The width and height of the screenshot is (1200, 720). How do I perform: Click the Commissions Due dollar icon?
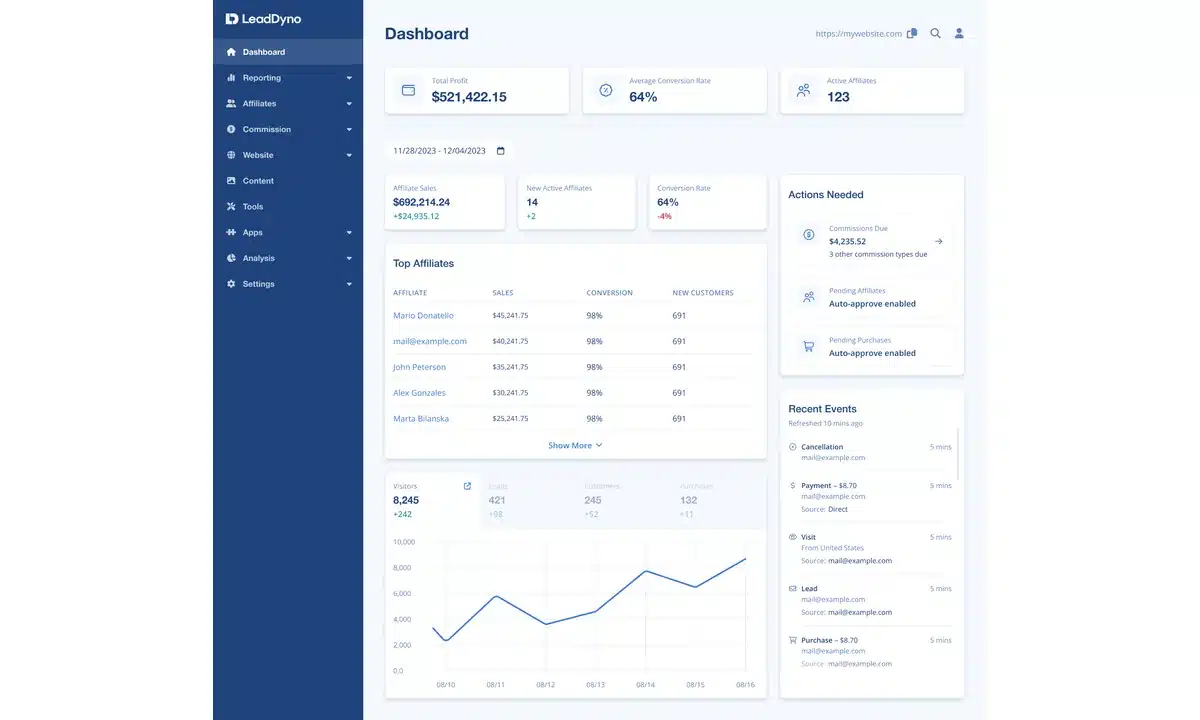(808, 235)
